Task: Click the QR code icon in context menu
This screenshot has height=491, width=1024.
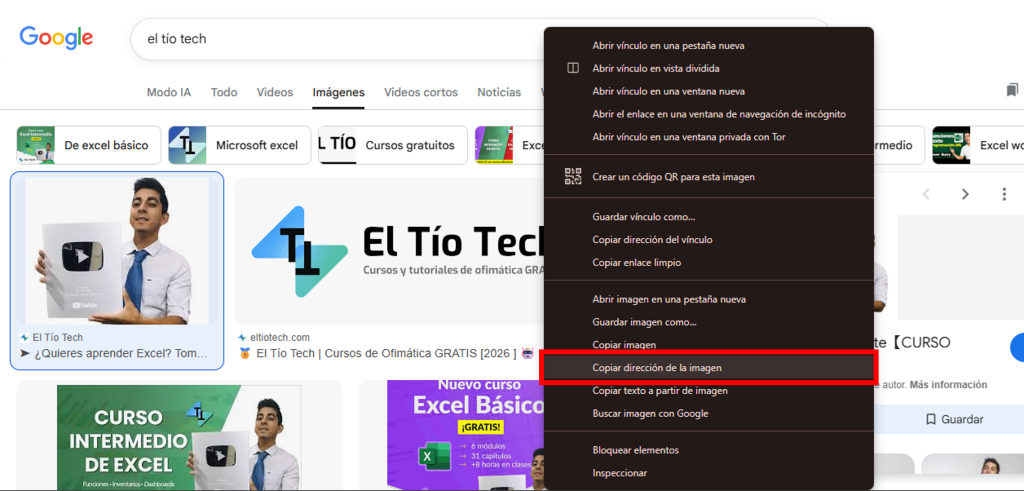Action: 573,177
